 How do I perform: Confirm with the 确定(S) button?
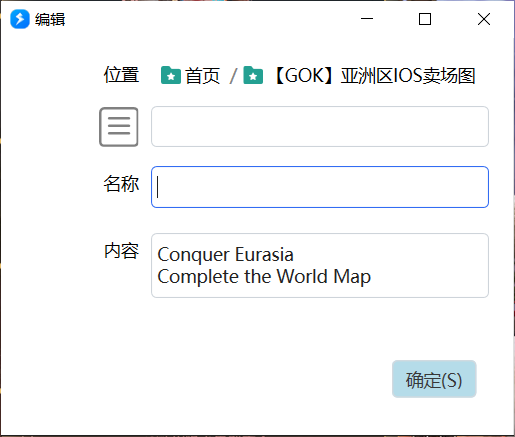pos(434,379)
